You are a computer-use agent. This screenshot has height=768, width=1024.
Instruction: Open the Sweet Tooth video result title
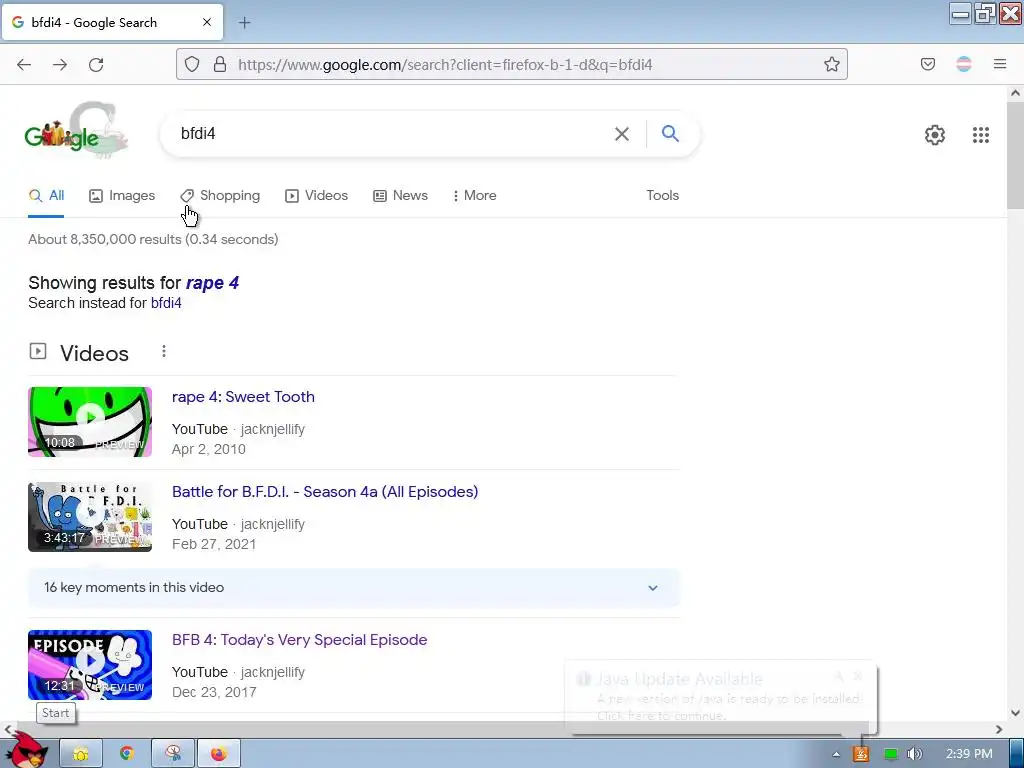tap(243, 397)
